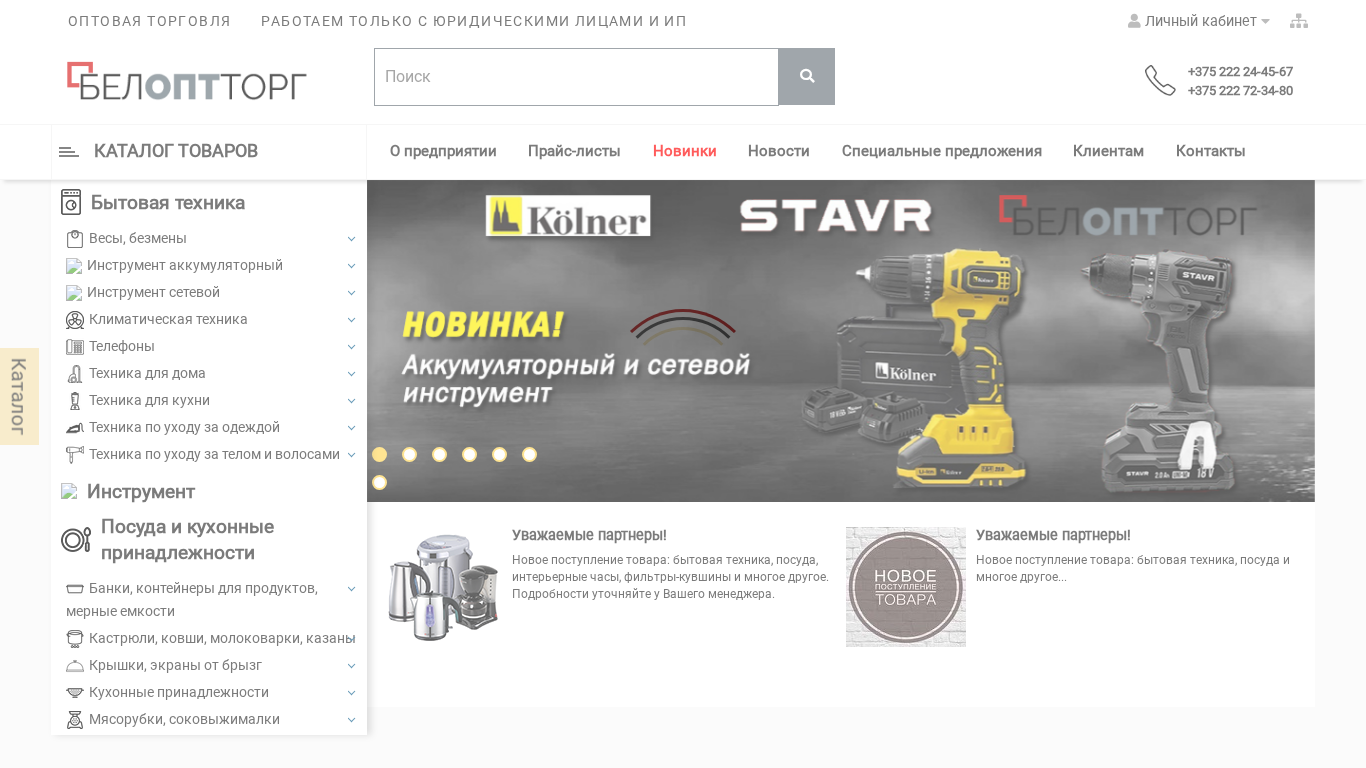This screenshot has width=1366, height=768.
Task: Expand Техника по уходу за одеждой chevron
Action: point(352,428)
